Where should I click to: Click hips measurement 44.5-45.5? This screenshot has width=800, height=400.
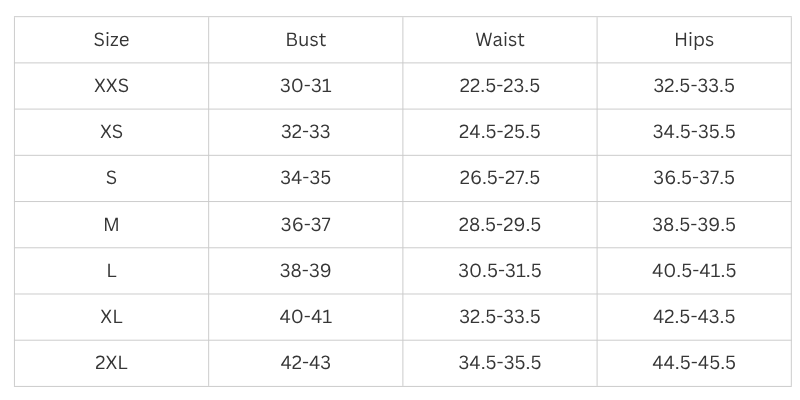point(694,363)
